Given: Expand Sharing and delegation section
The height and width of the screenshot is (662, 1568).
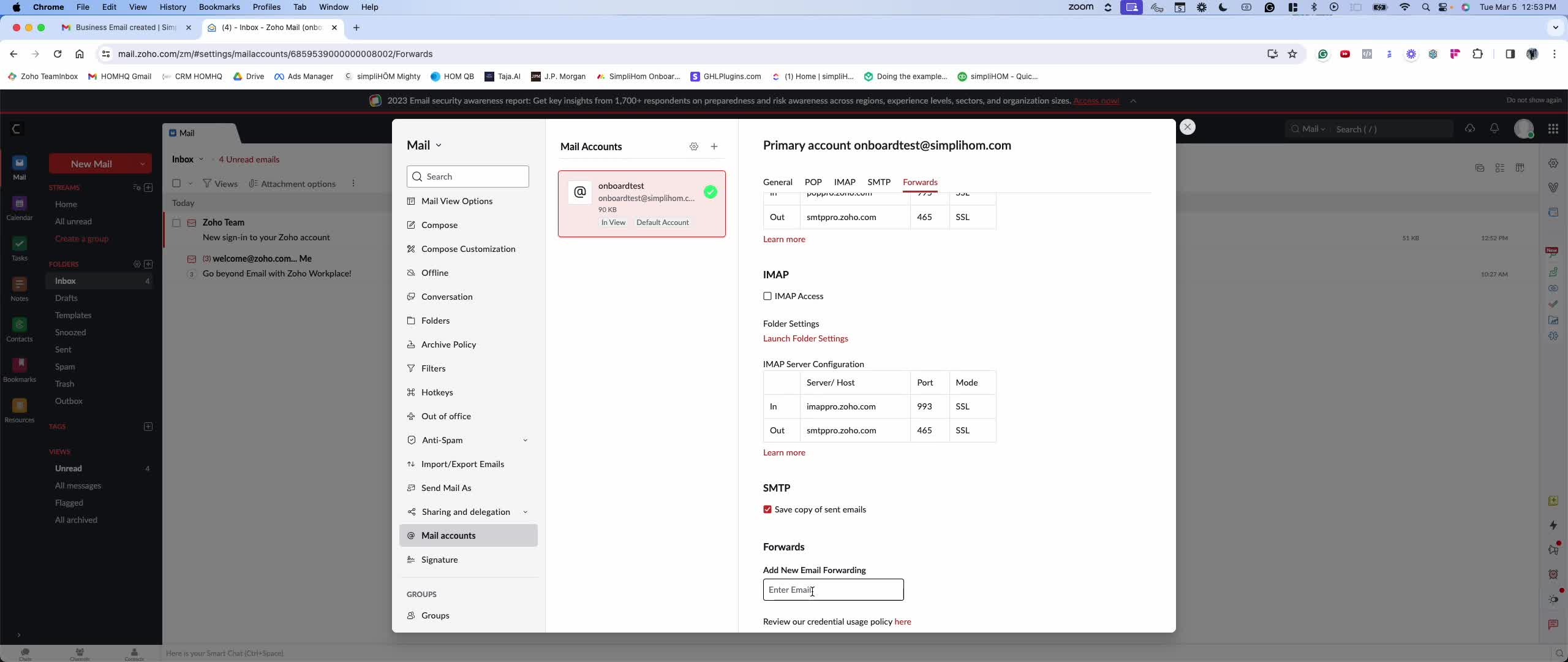Looking at the screenshot, I should point(525,512).
